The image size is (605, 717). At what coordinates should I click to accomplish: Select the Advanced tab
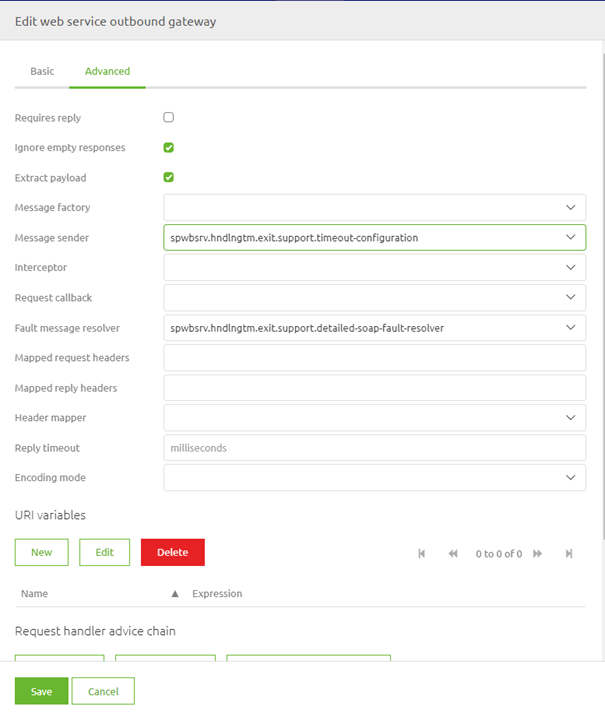coord(107,71)
